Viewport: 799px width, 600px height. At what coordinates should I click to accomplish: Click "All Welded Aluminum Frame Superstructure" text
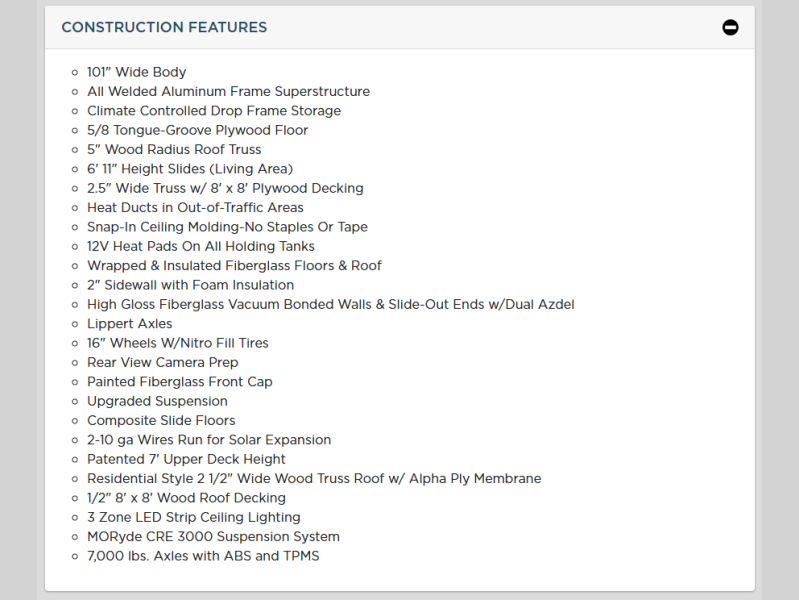[228, 91]
